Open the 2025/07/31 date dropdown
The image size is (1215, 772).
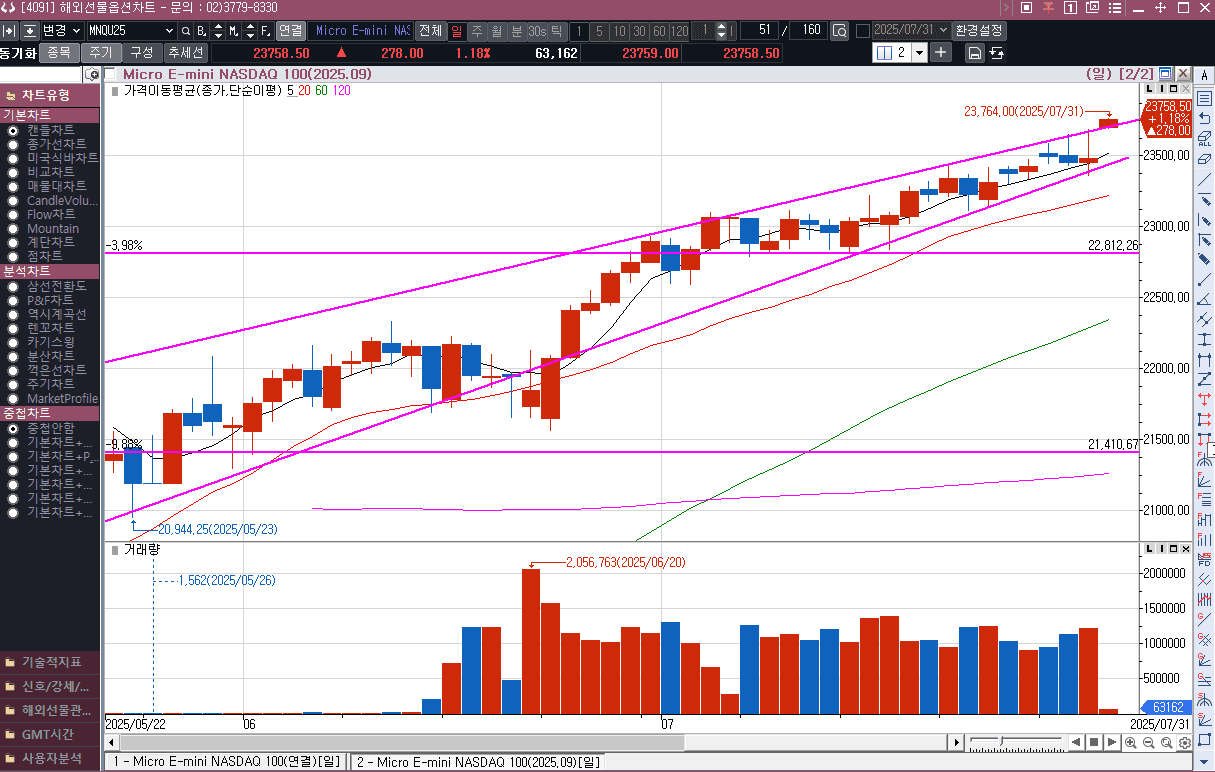pyautogui.click(x=942, y=31)
